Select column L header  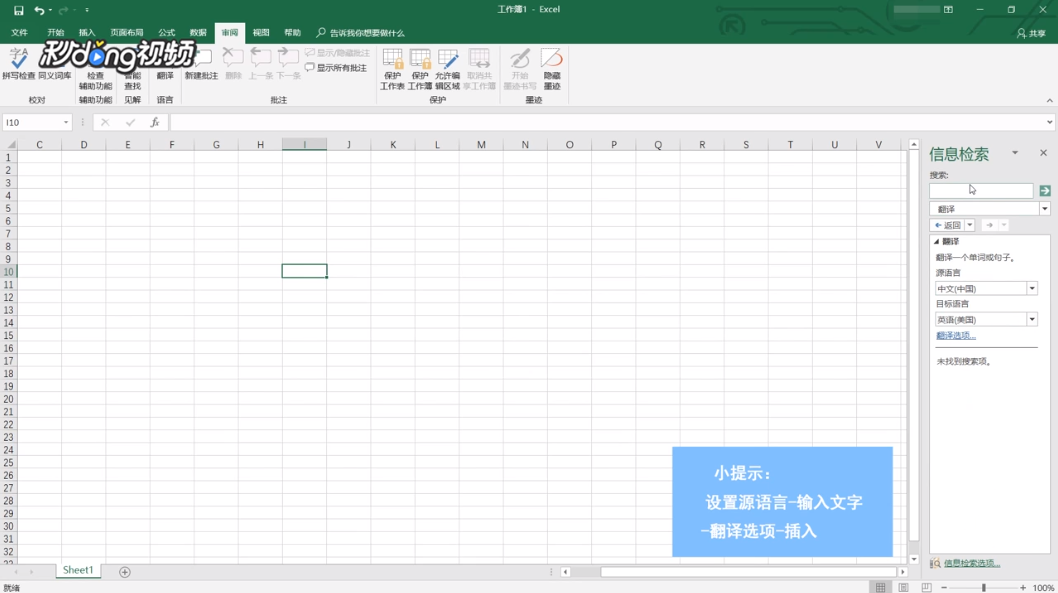tap(437, 144)
